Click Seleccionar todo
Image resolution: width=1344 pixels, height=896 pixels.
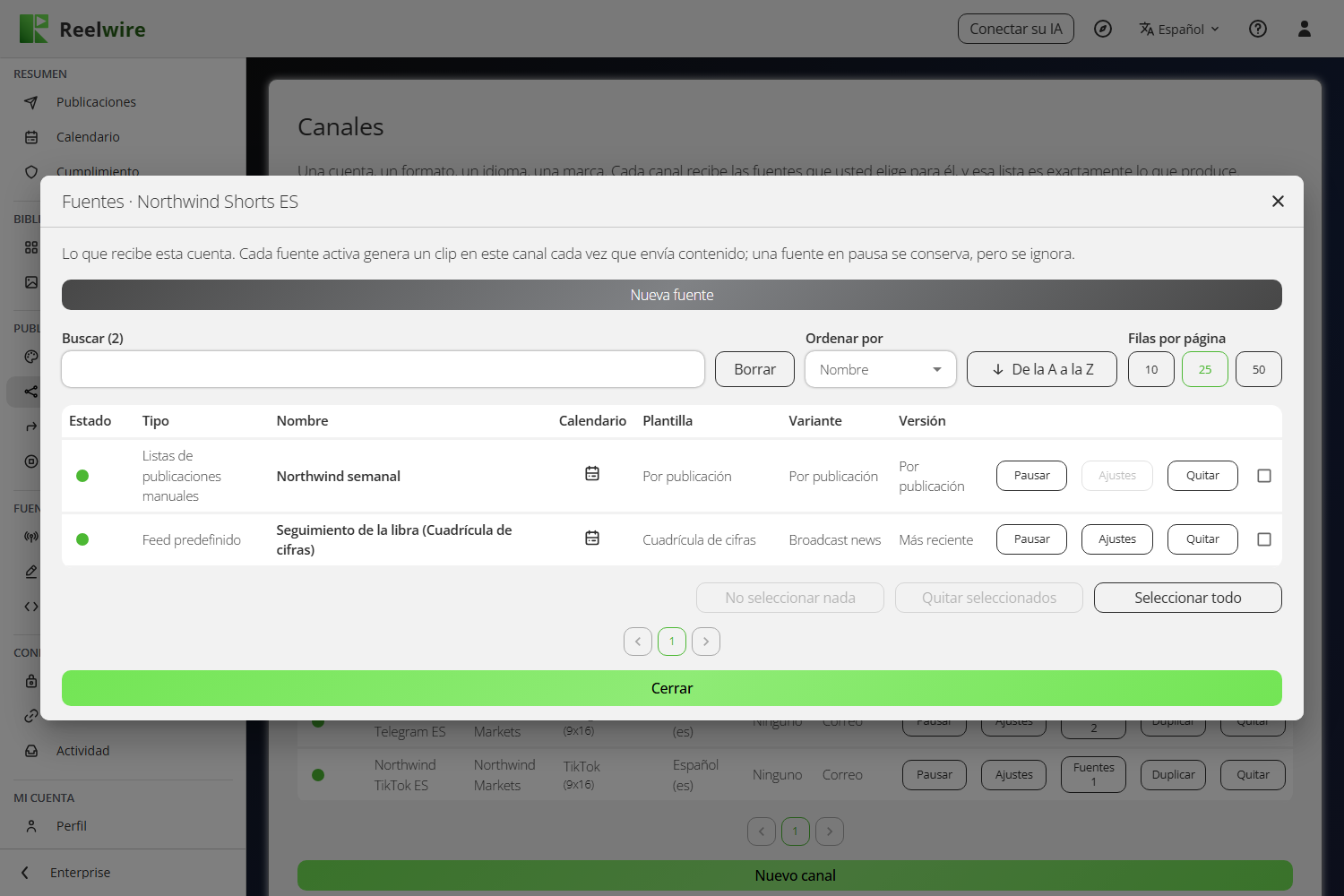[1188, 598]
